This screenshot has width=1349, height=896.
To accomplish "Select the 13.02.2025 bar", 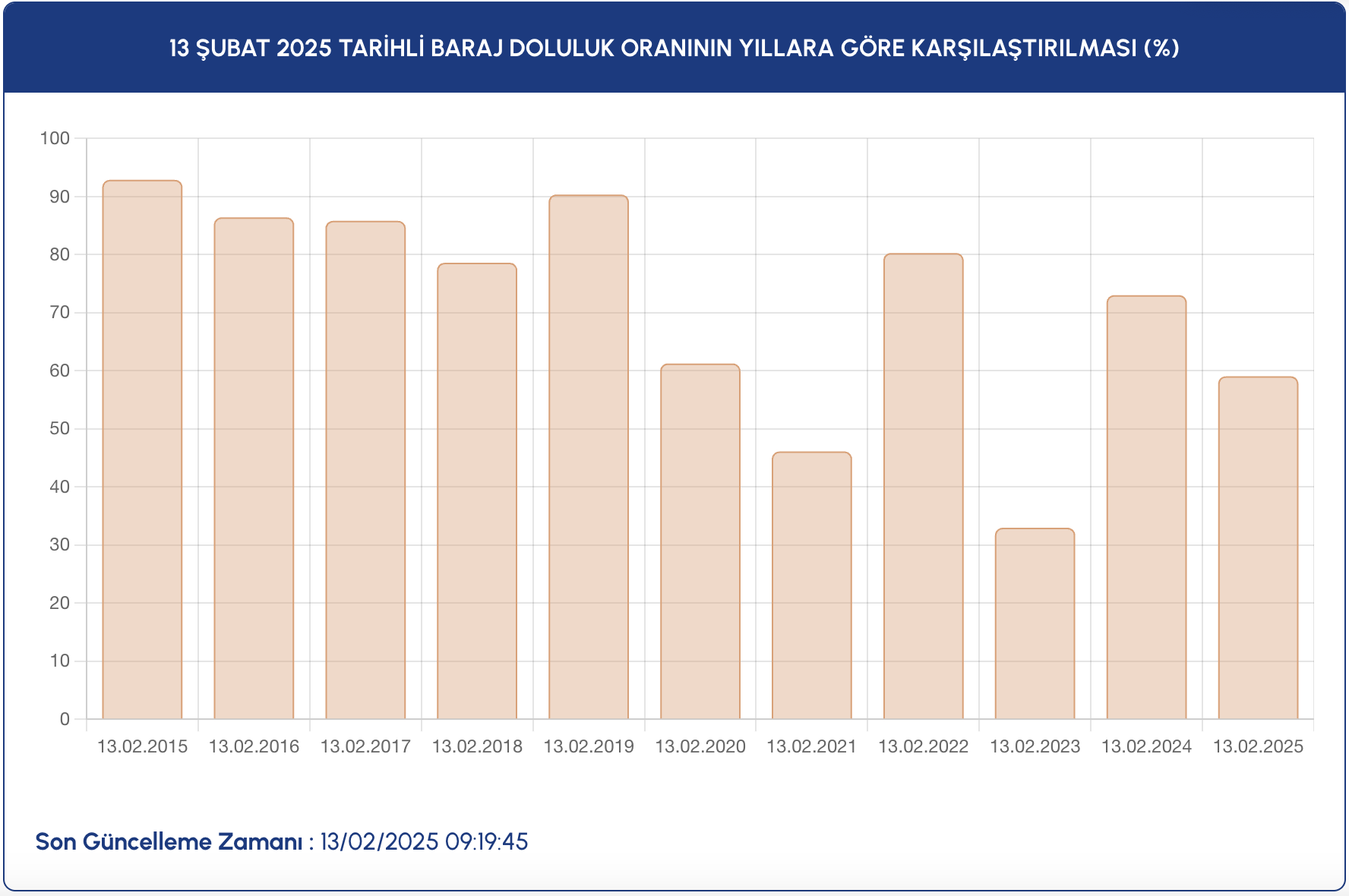I will [1258, 547].
